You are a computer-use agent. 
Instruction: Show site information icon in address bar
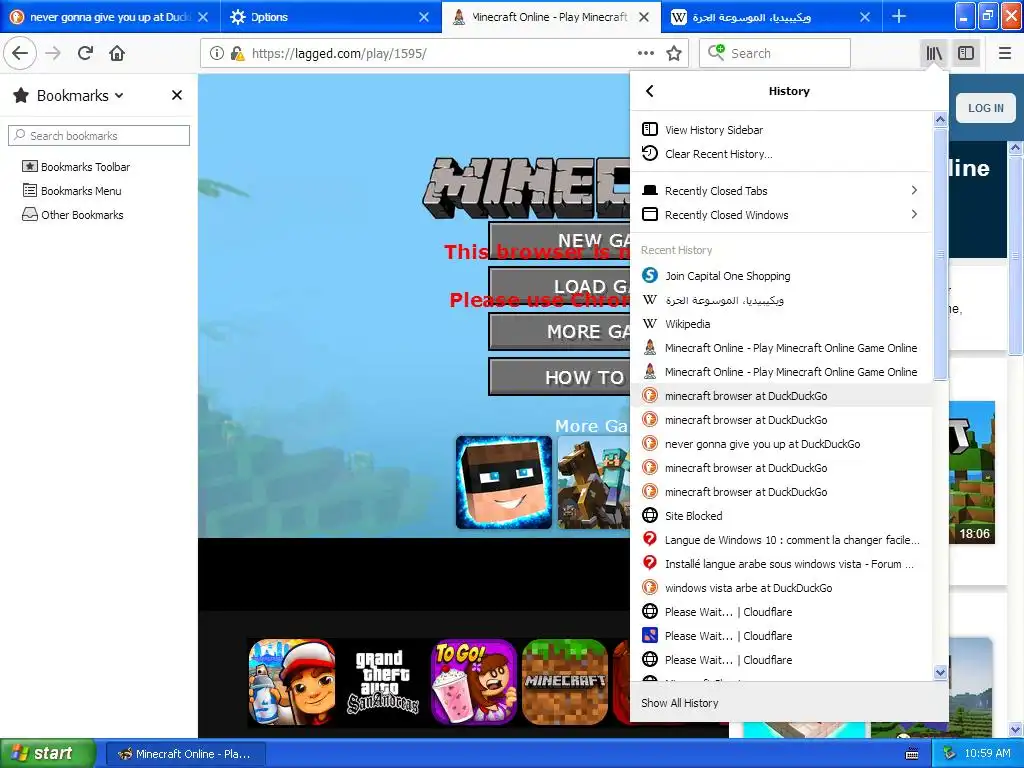click(216, 54)
